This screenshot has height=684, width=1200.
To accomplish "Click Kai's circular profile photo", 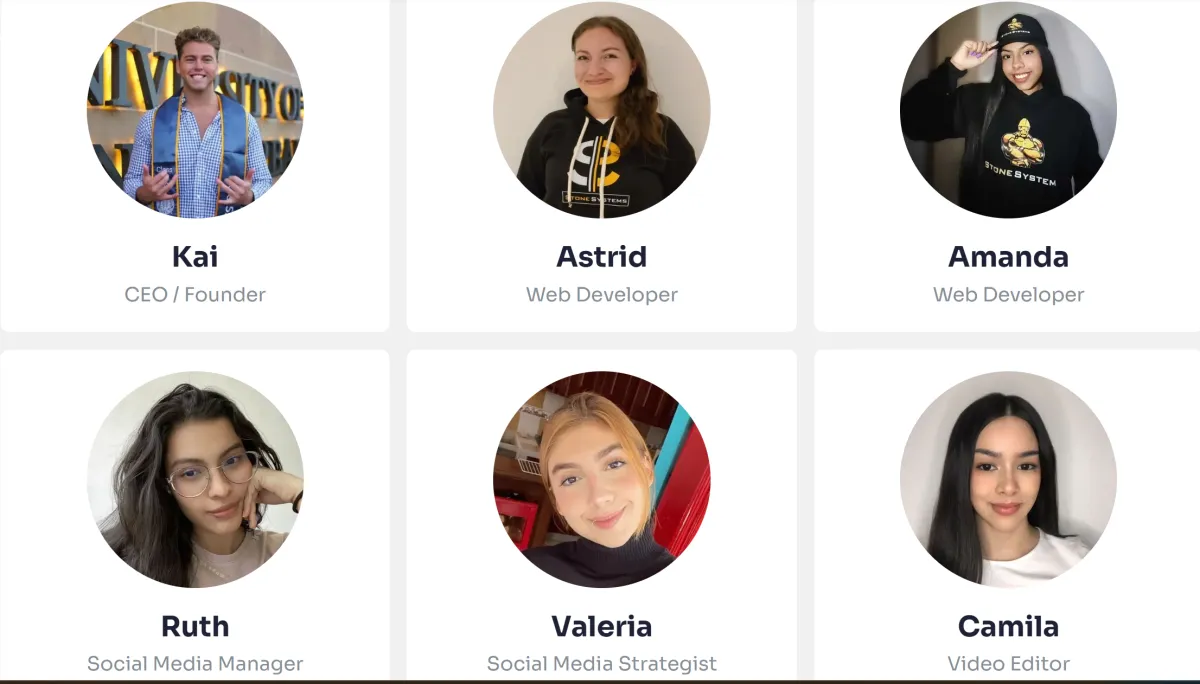I will coord(195,110).
